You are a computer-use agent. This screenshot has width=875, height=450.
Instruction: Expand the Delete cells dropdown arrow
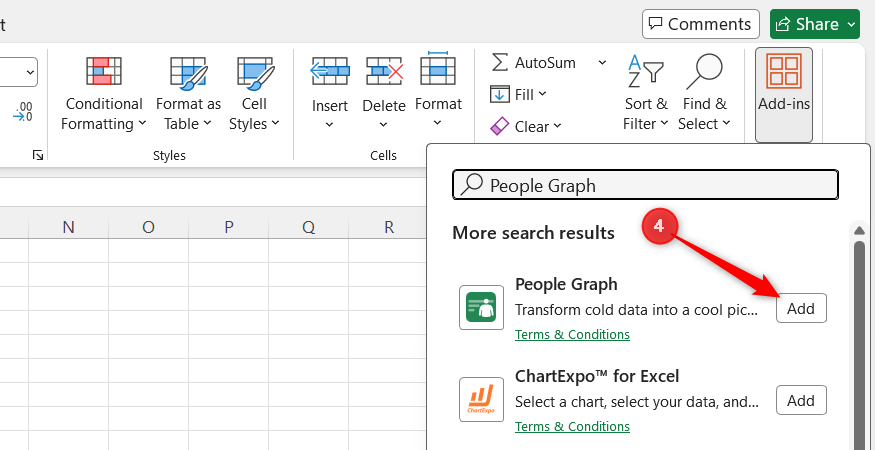[x=383, y=125]
